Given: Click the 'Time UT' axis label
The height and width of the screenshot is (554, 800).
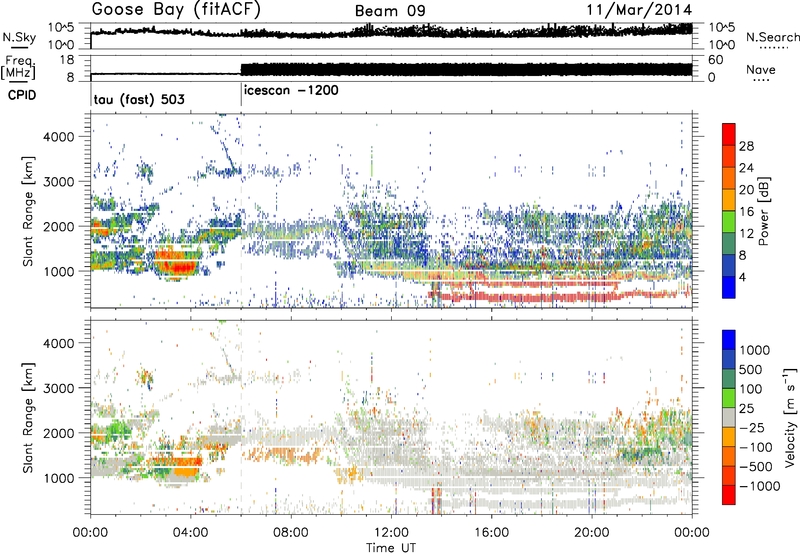Looking at the screenshot, I should click(x=391, y=548).
